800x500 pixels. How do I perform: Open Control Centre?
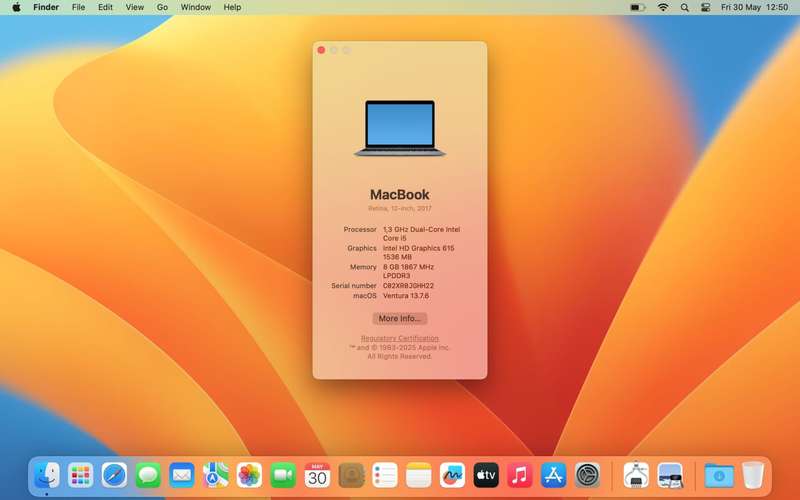tap(706, 7)
